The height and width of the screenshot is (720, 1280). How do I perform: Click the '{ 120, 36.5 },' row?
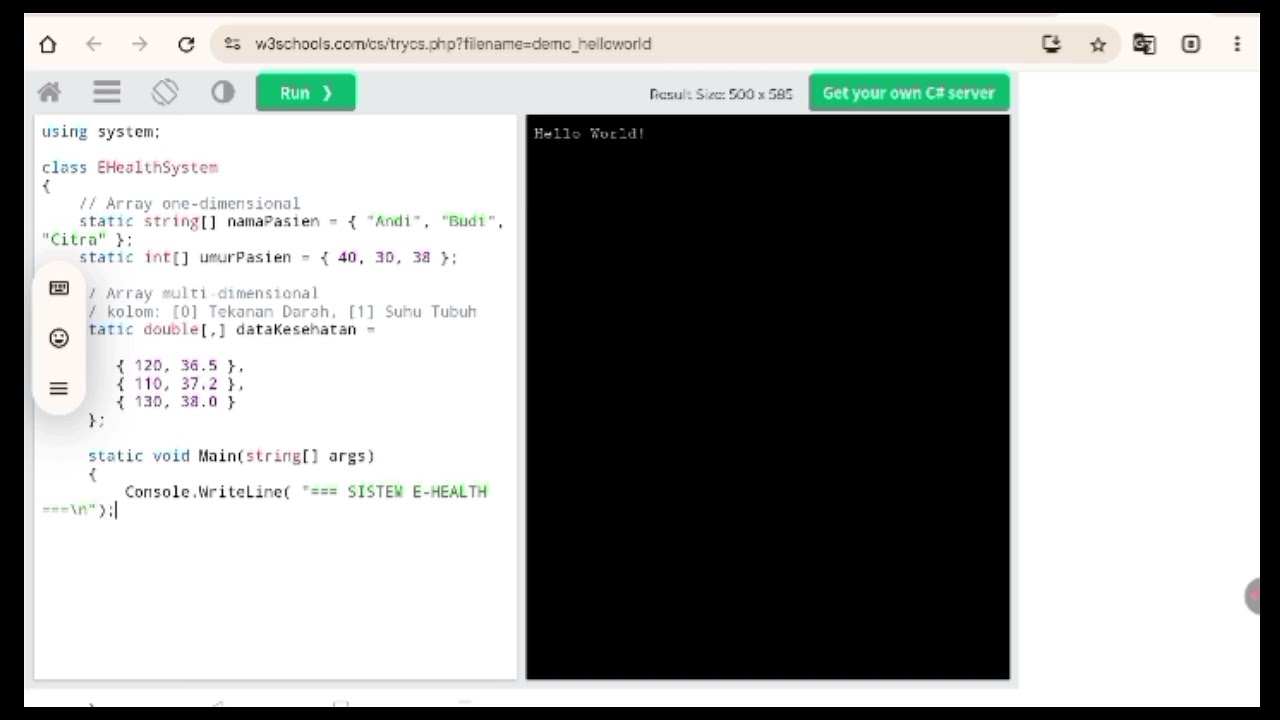pos(180,366)
